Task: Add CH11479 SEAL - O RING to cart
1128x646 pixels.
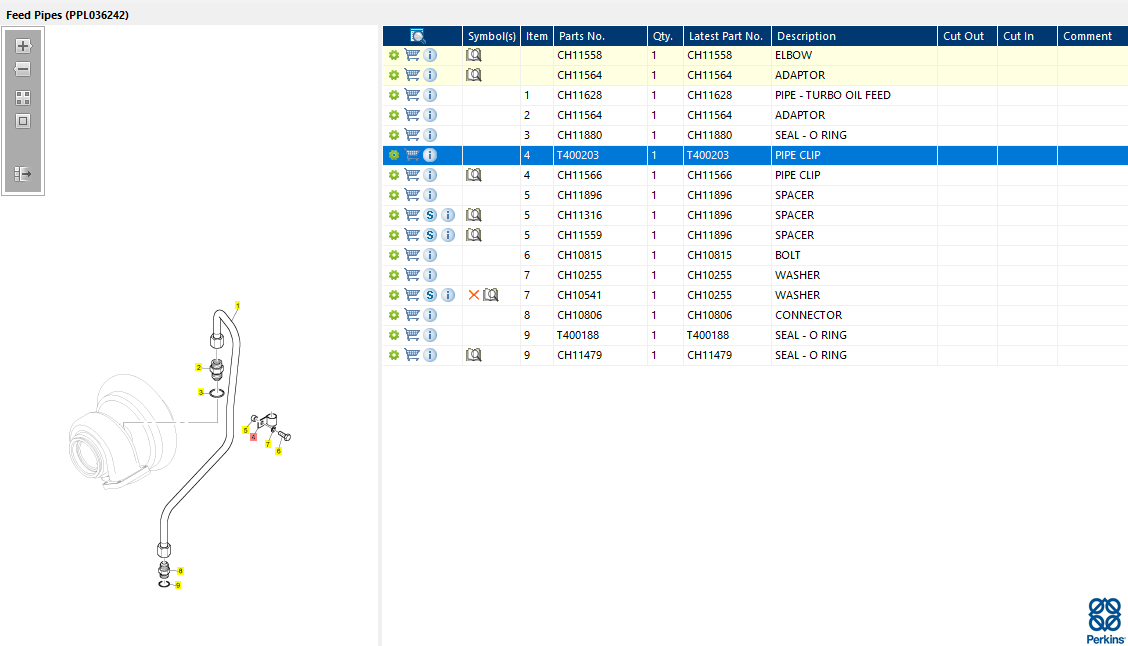Action: tap(412, 355)
